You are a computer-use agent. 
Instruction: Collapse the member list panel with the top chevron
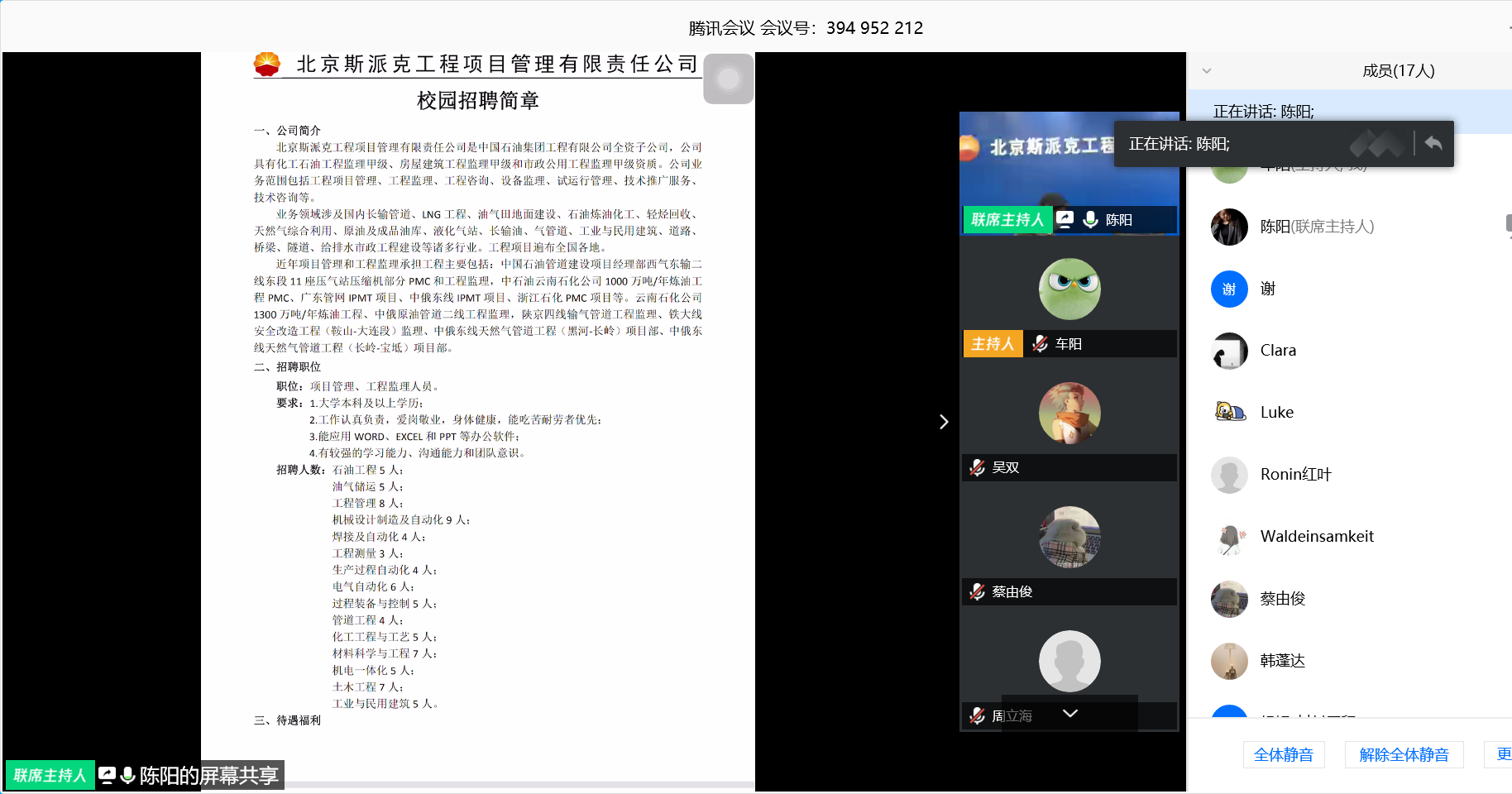tap(1208, 70)
